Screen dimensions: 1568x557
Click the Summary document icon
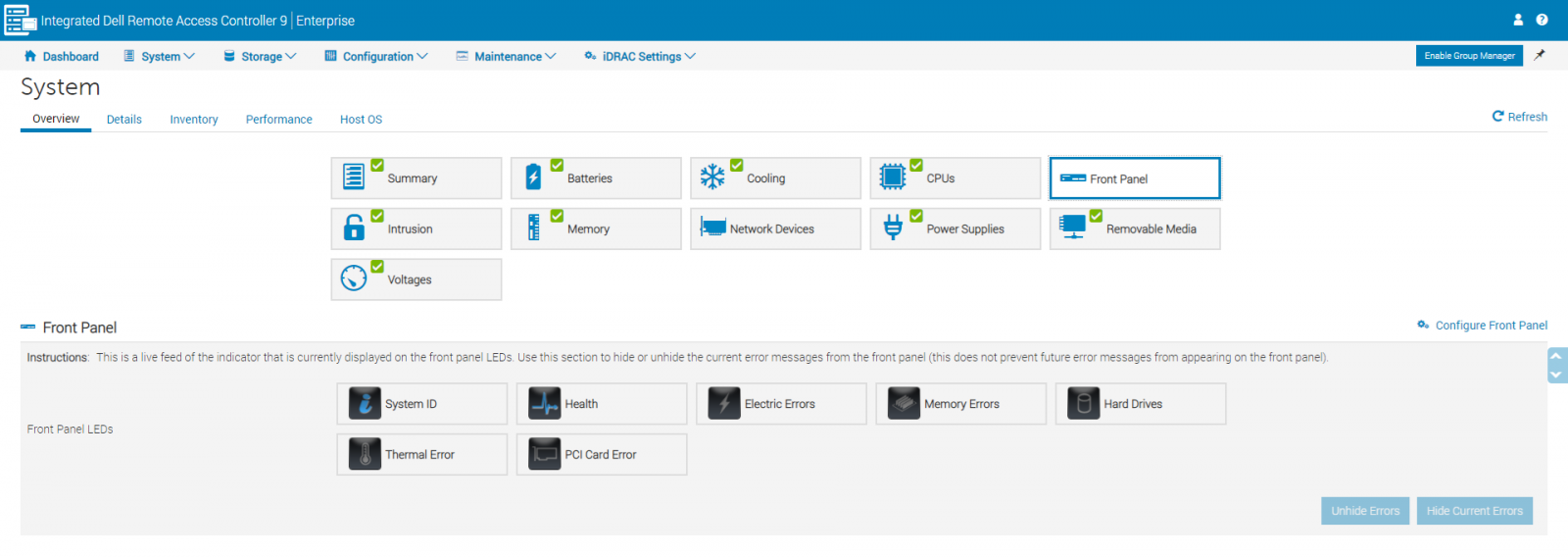click(x=354, y=177)
